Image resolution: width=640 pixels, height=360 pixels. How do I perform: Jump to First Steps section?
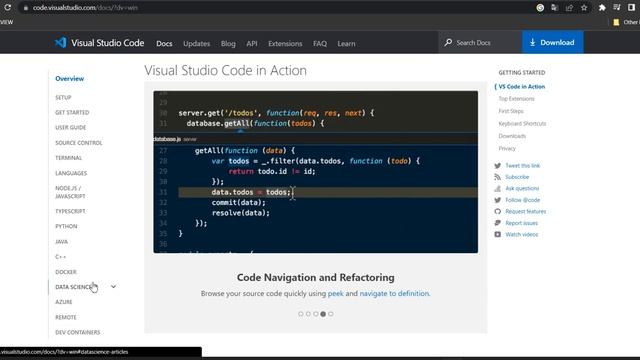pyautogui.click(x=511, y=111)
